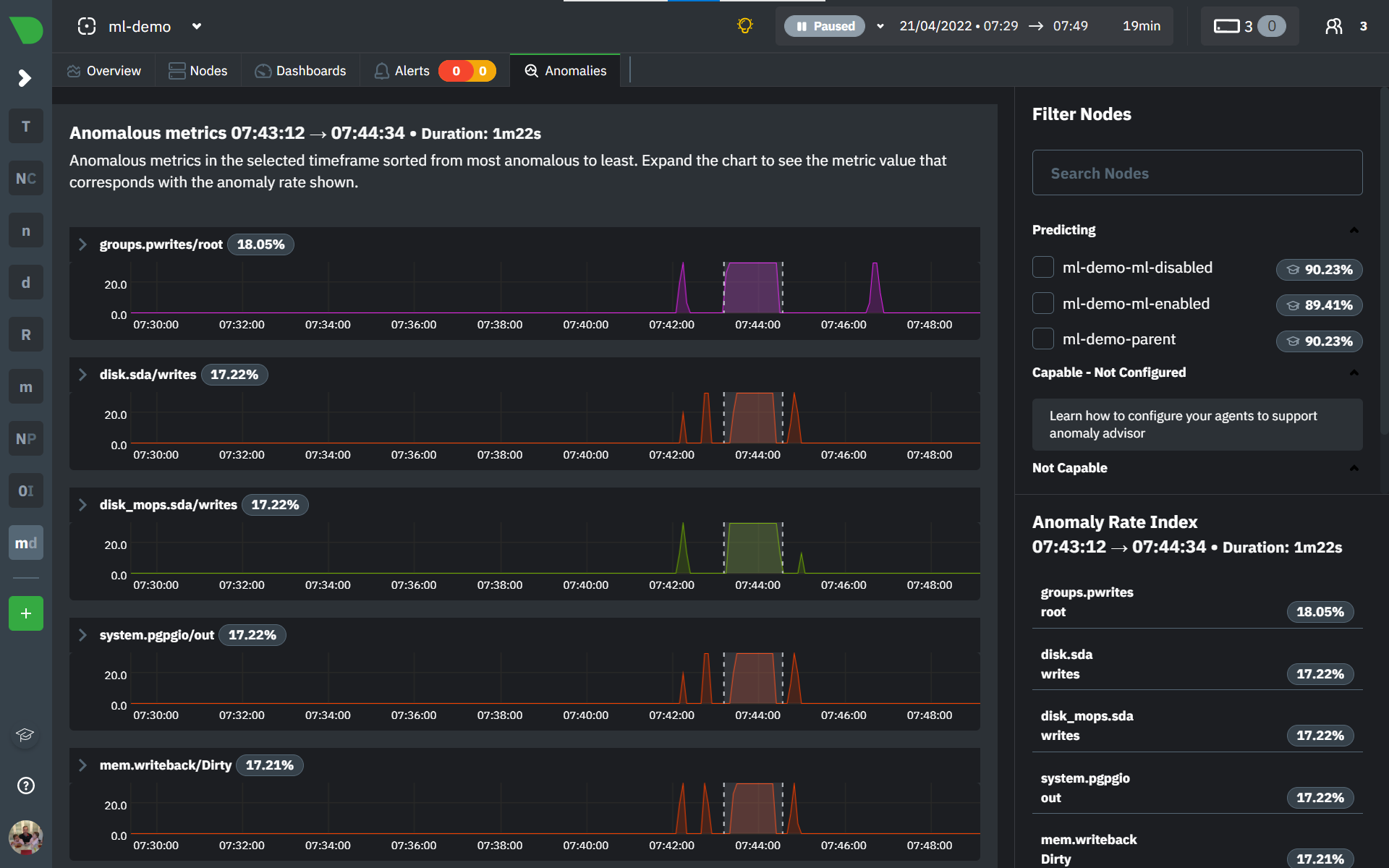Collapse the Not Capable section
1389x868 pixels.
[1354, 468]
